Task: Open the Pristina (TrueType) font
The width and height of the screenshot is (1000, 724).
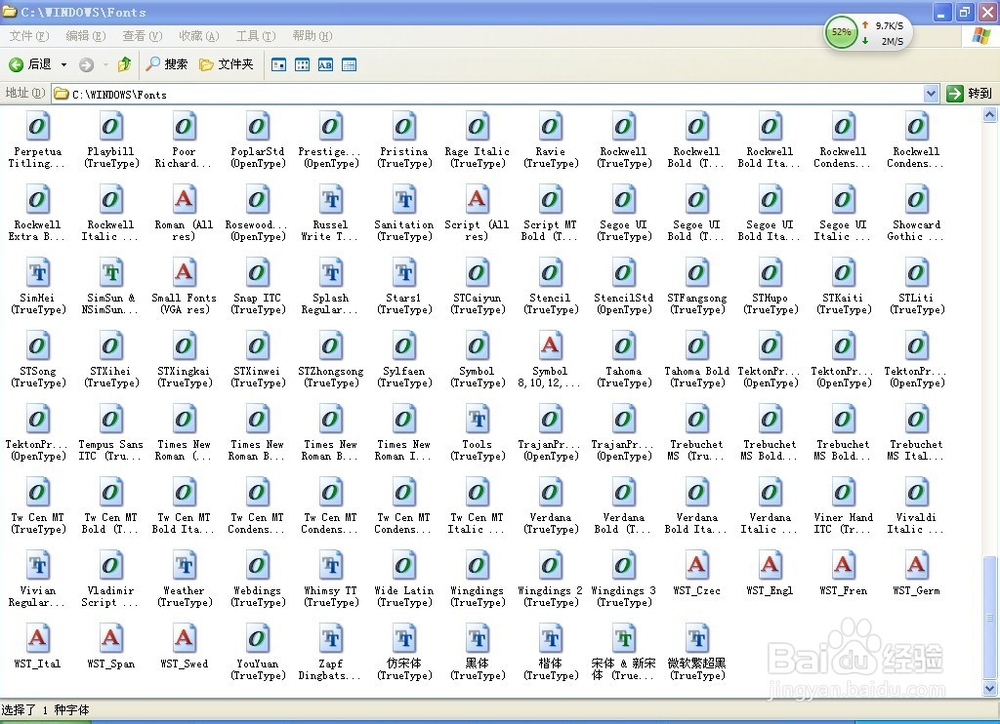Action: click(404, 126)
